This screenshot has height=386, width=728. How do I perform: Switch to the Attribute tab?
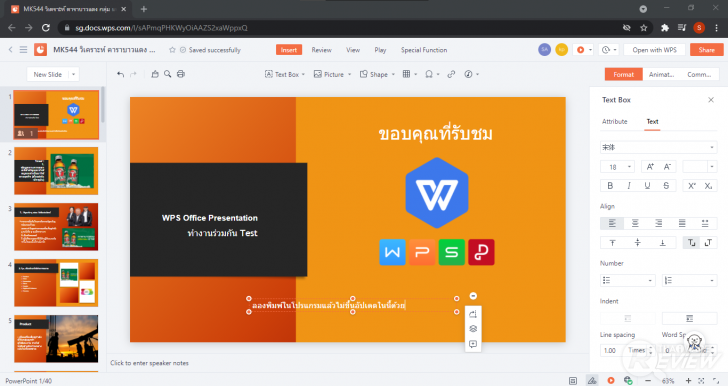[614, 122]
